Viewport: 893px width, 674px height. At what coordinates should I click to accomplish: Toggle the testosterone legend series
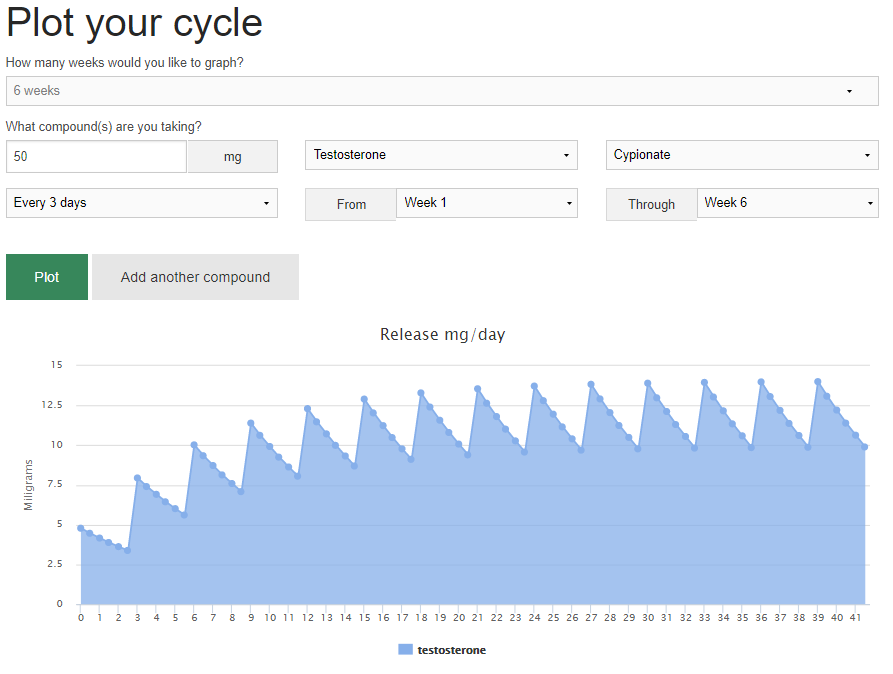451,650
